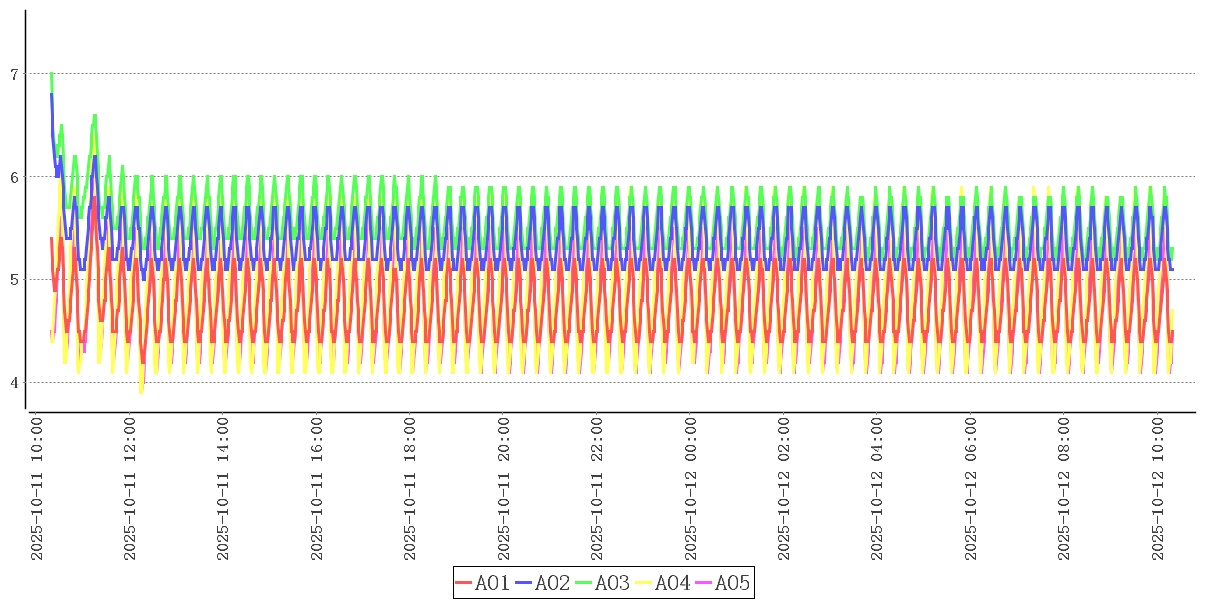This screenshot has width=1207, height=600.
Task: Click the A04 legend entry text
Action: click(x=672, y=583)
